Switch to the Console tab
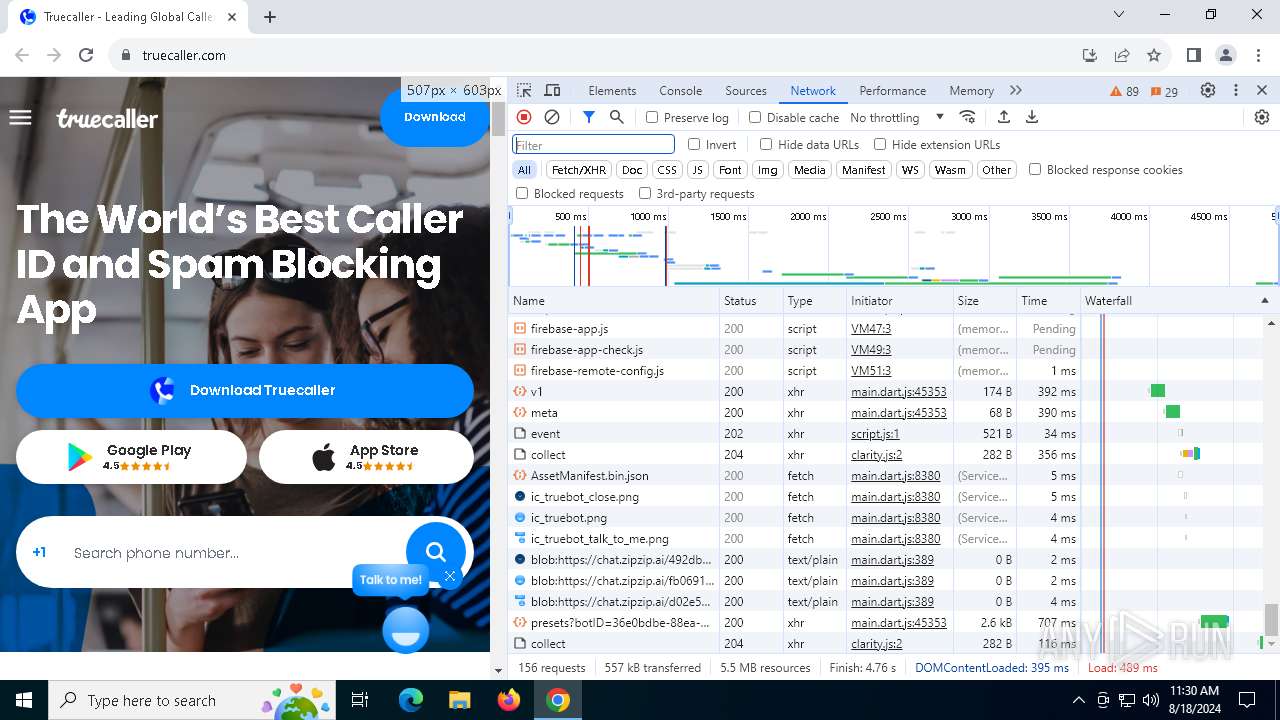 tap(680, 90)
